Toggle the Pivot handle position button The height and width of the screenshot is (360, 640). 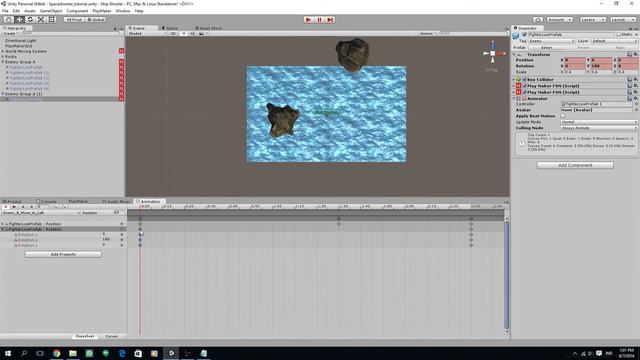pyautogui.click(x=74, y=19)
